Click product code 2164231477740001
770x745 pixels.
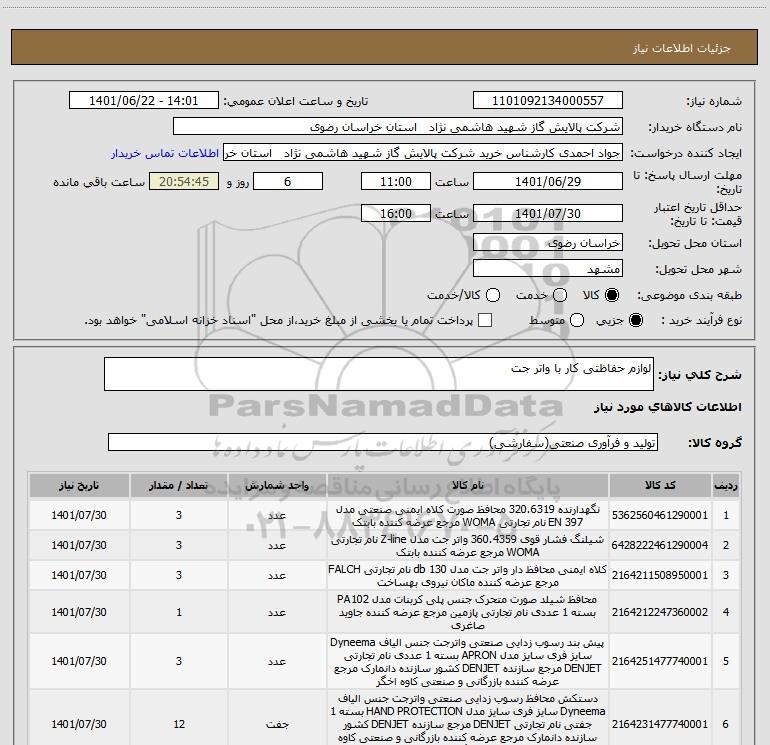[660, 724]
